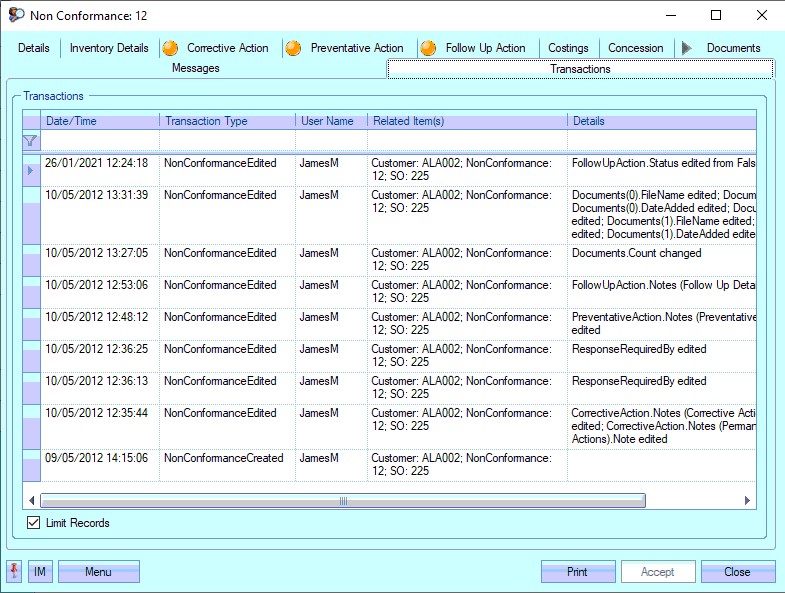The height and width of the screenshot is (593, 785).
Task: Click the red pushpin icon
Action: click(x=15, y=571)
